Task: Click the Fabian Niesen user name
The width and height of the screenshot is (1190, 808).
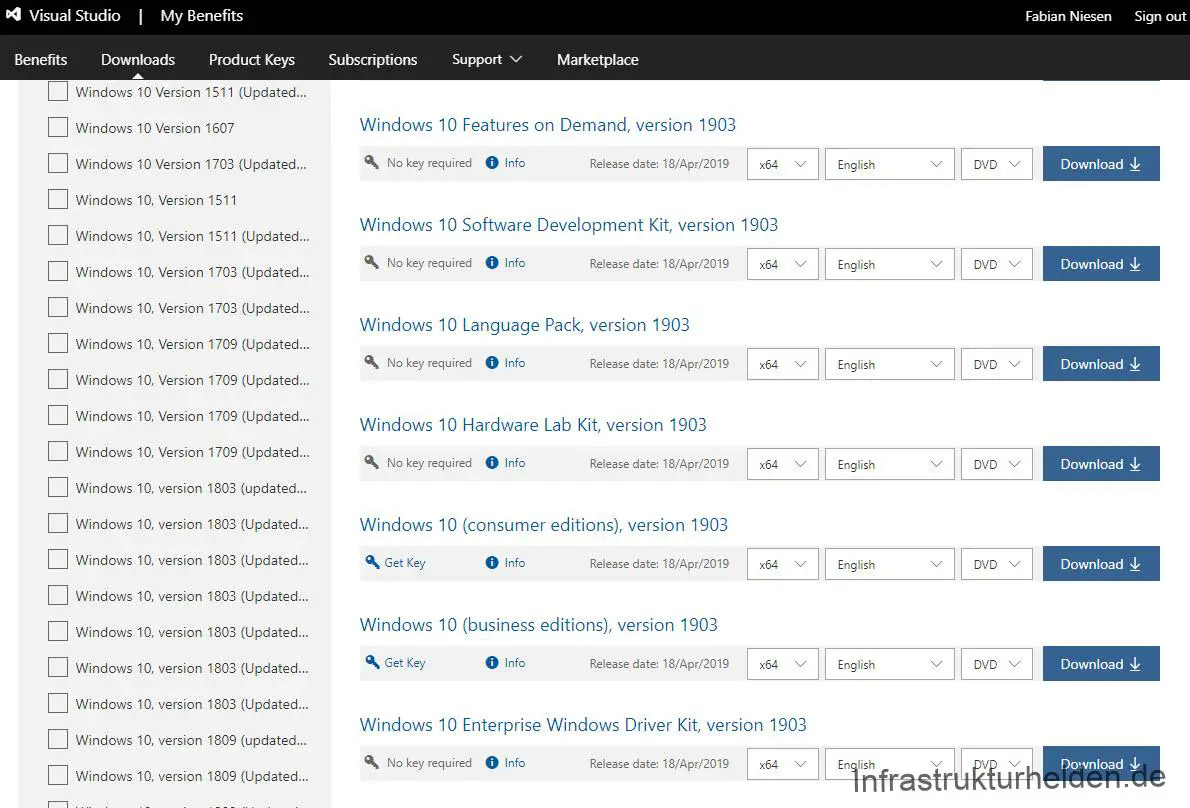Action: 1068,16
